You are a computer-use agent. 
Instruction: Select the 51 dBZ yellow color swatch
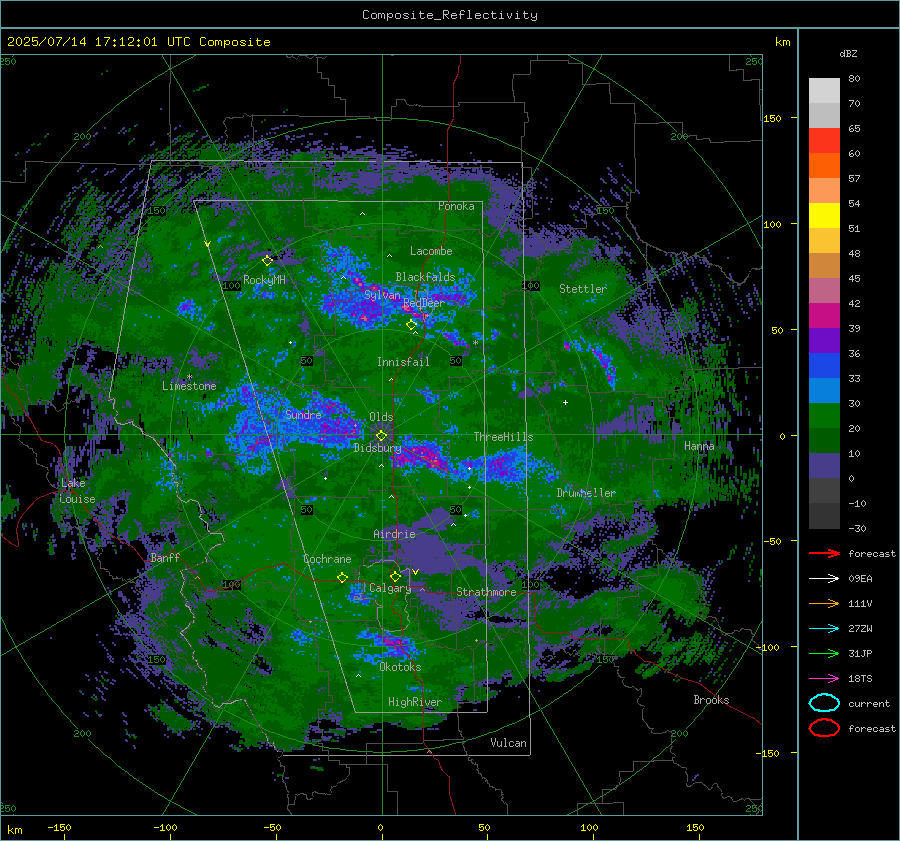(x=824, y=215)
